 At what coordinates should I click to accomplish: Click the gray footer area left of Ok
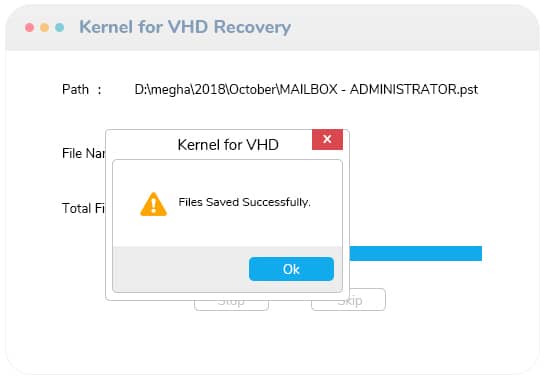[181, 269]
